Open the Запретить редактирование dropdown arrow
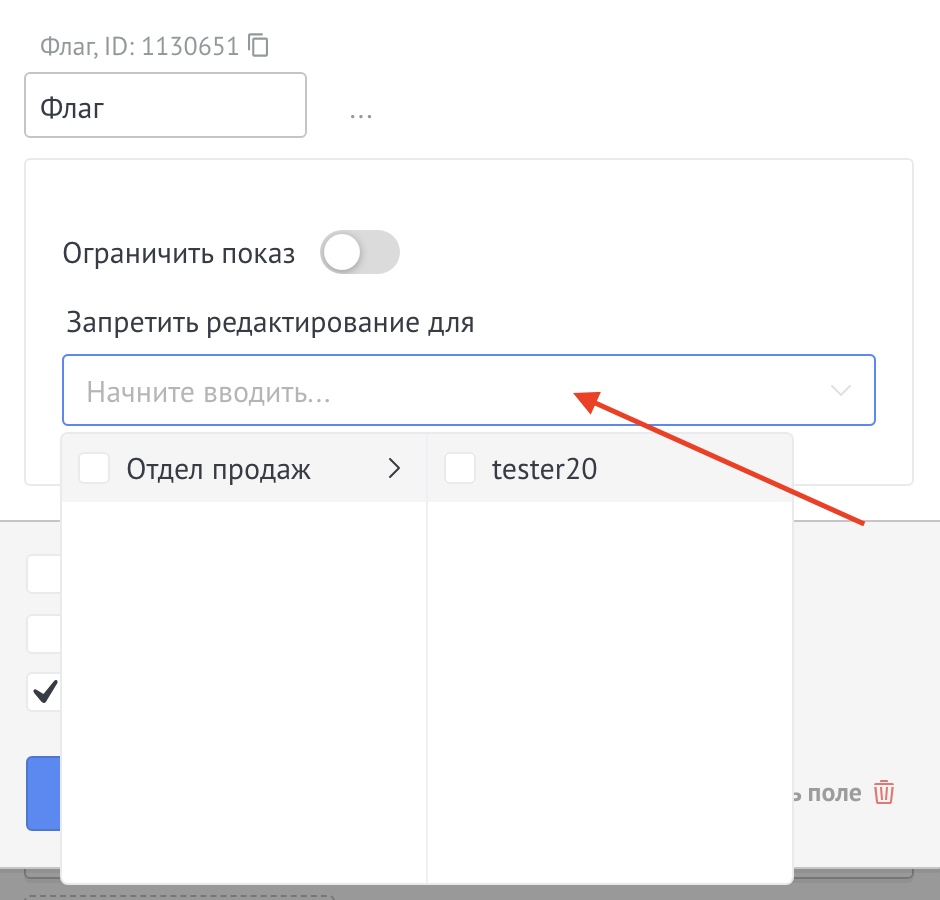This screenshot has height=900, width=940. (x=839, y=390)
